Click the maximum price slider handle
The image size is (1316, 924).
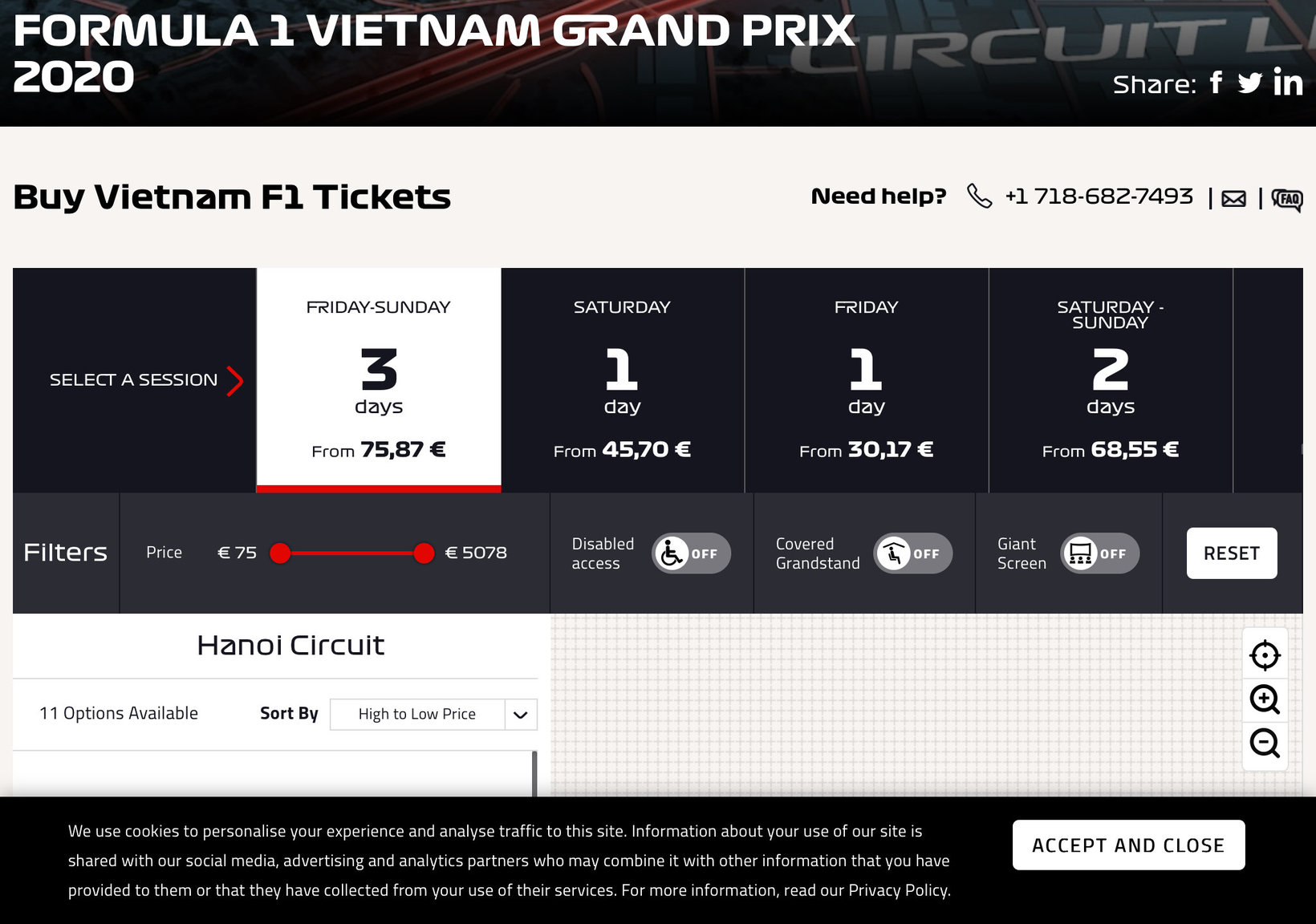424,553
